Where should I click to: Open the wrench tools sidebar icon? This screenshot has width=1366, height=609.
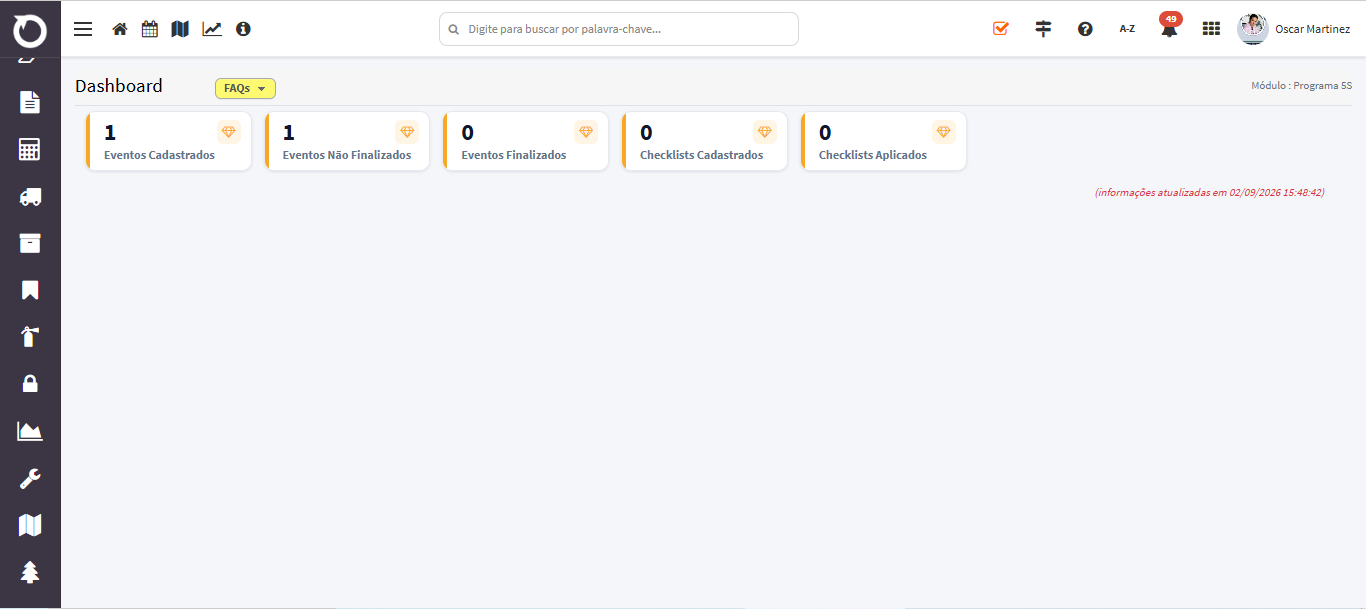(x=30, y=478)
